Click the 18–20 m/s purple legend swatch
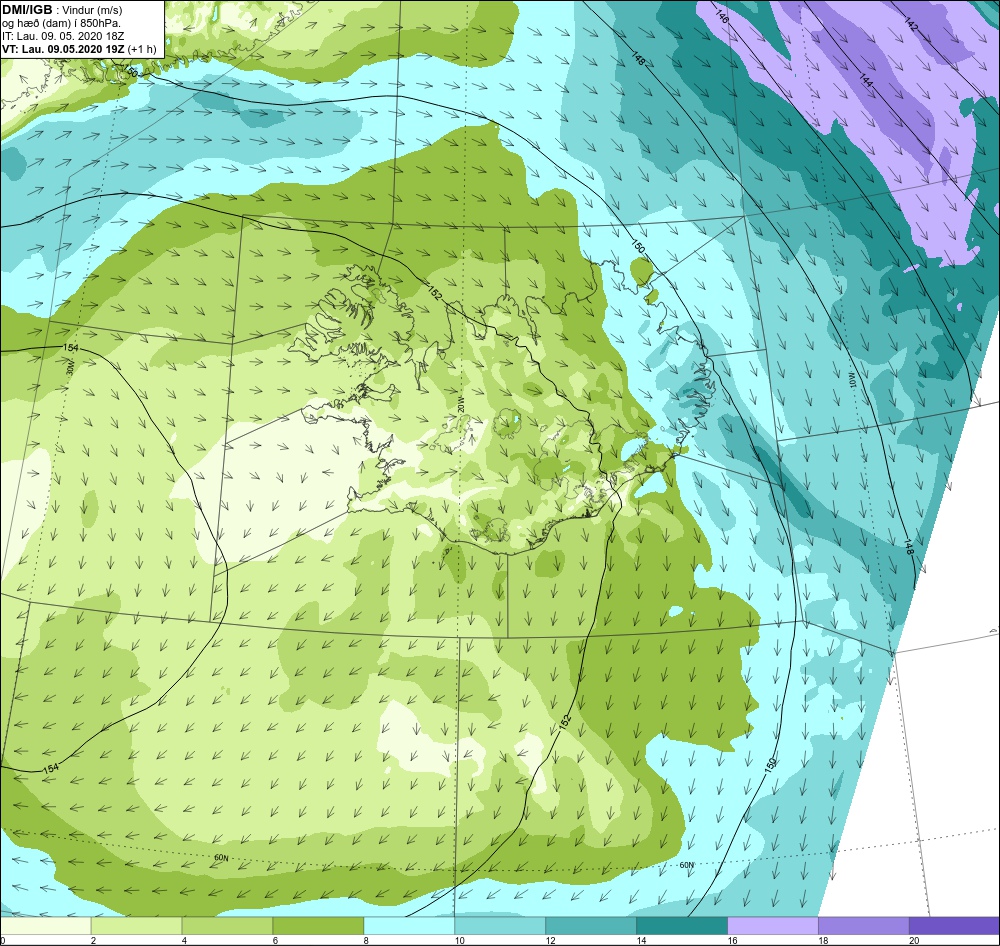1000x946 pixels. pos(864,925)
